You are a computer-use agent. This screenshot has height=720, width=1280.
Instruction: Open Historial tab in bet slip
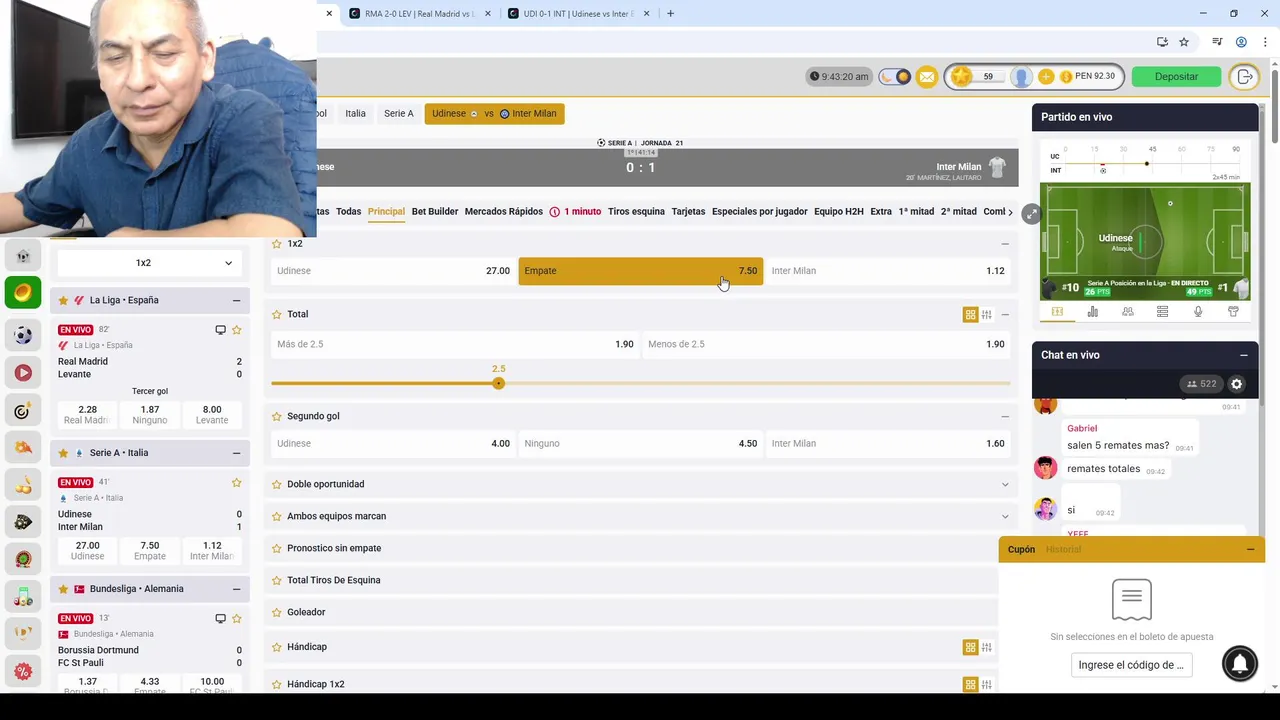click(1063, 549)
